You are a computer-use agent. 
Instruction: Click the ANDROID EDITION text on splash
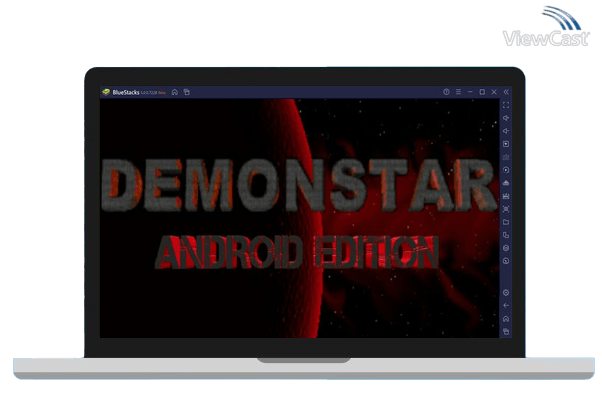pyautogui.click(x=297, y=252)
